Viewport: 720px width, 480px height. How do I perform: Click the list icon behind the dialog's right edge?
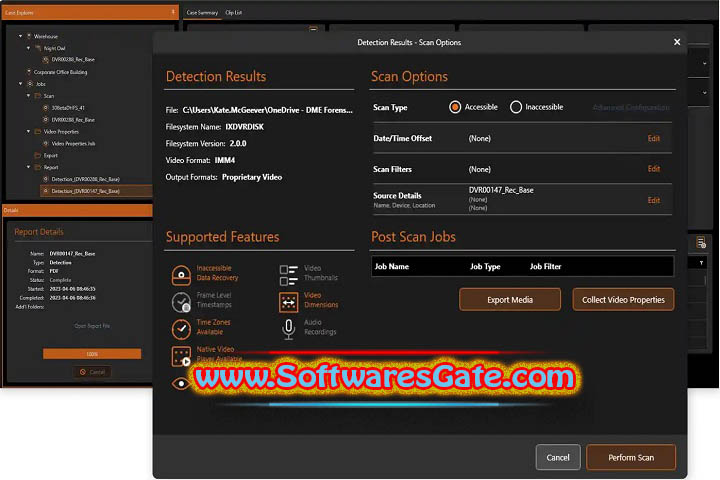(x=701, y=243)
